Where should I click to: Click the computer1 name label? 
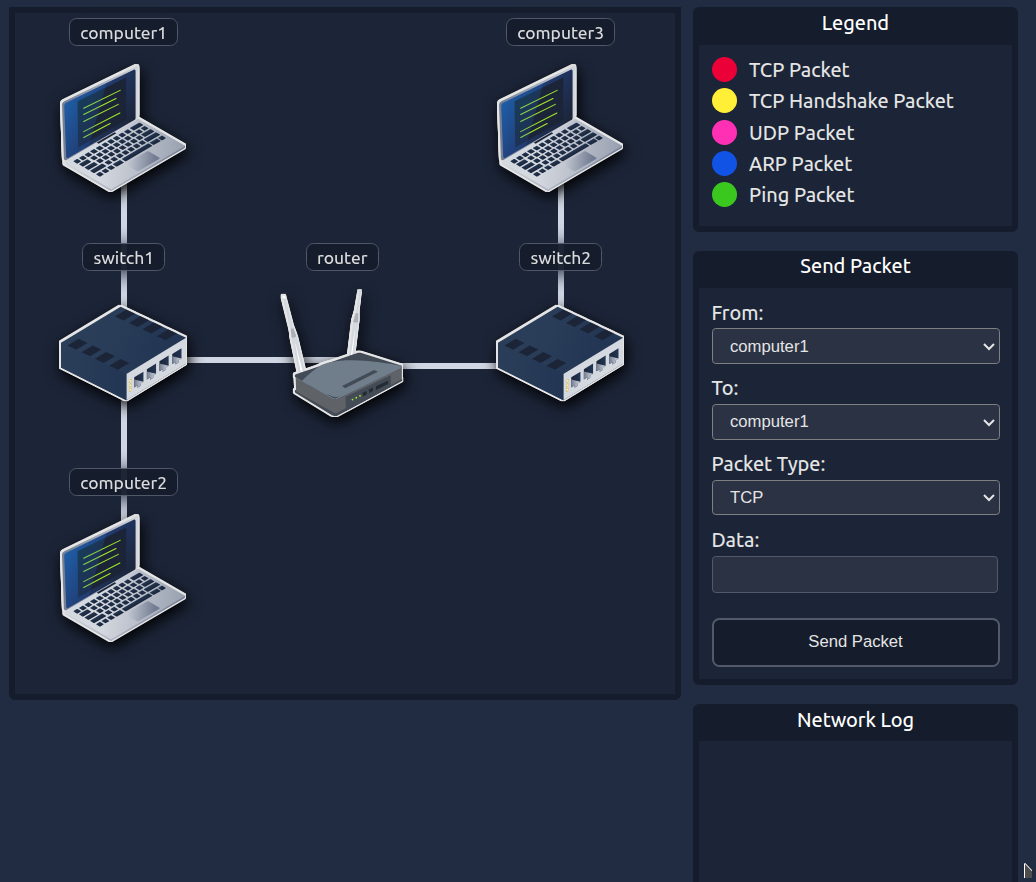(123, 33)
